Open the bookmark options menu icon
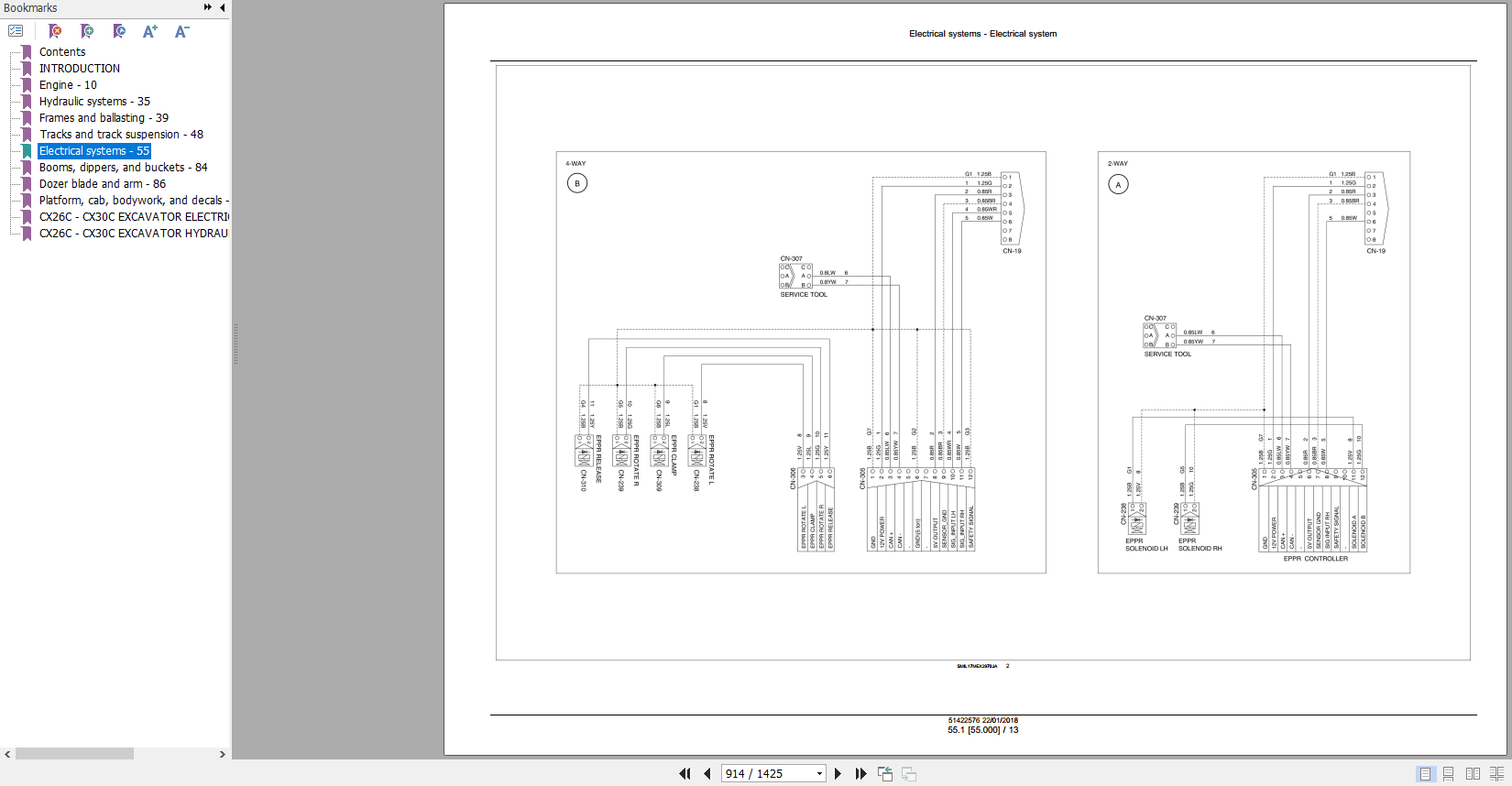 [16, 31]
